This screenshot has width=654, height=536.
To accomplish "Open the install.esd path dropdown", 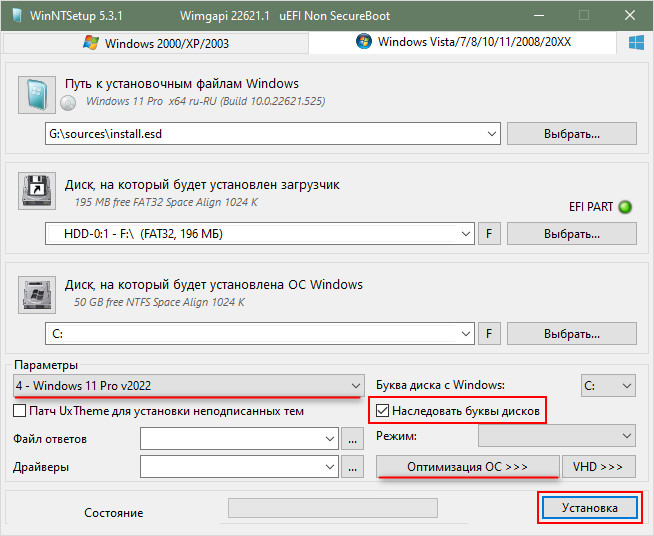I will pos(491,134).
